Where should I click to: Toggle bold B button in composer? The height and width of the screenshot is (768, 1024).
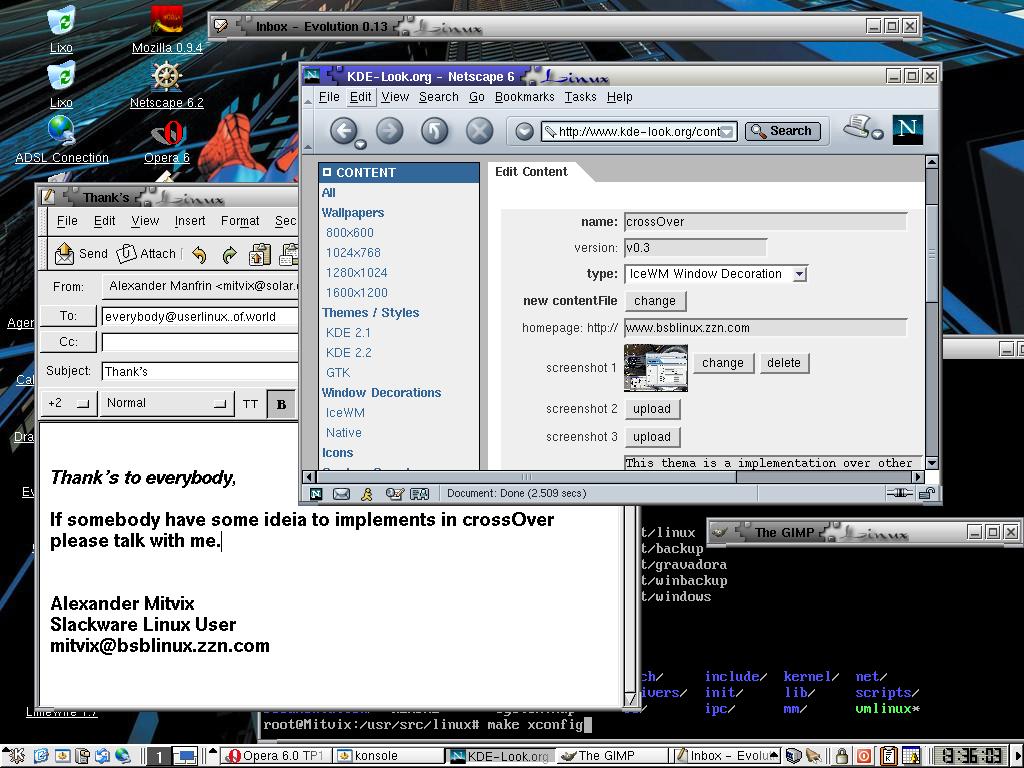click(281, 404)
